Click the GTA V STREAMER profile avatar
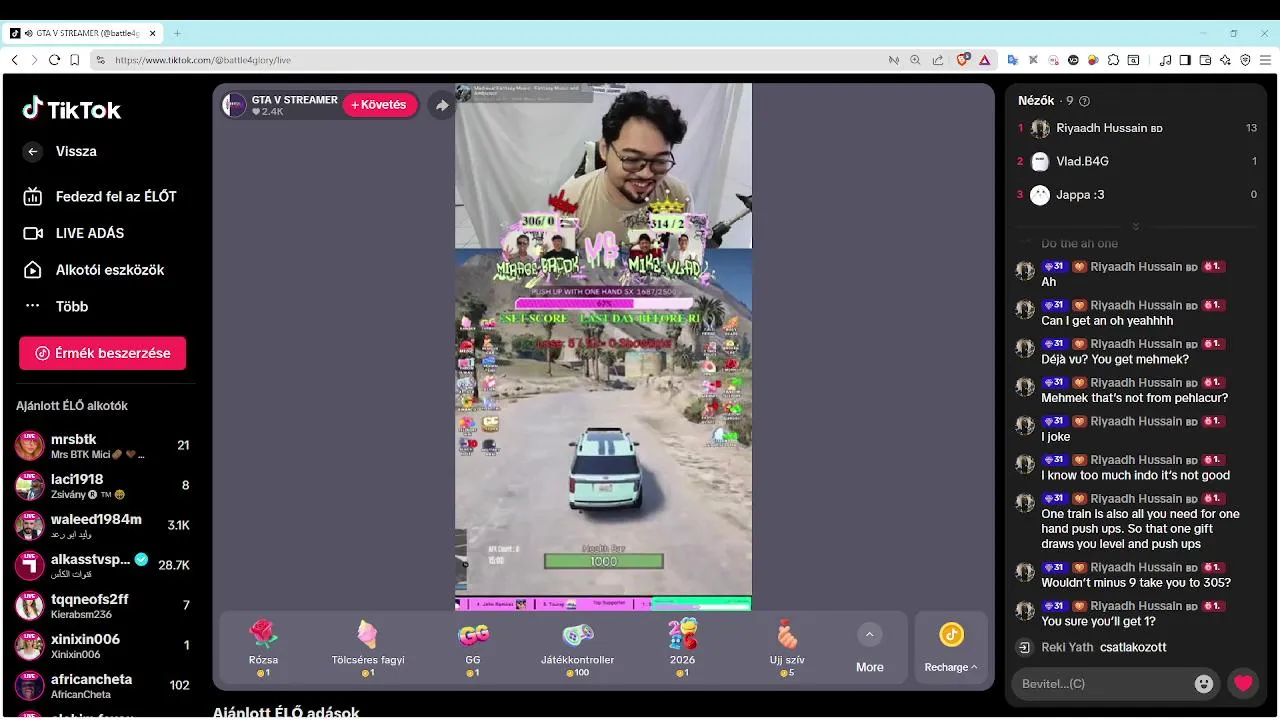The image size is (1280, 720). (x=234, y=105)
